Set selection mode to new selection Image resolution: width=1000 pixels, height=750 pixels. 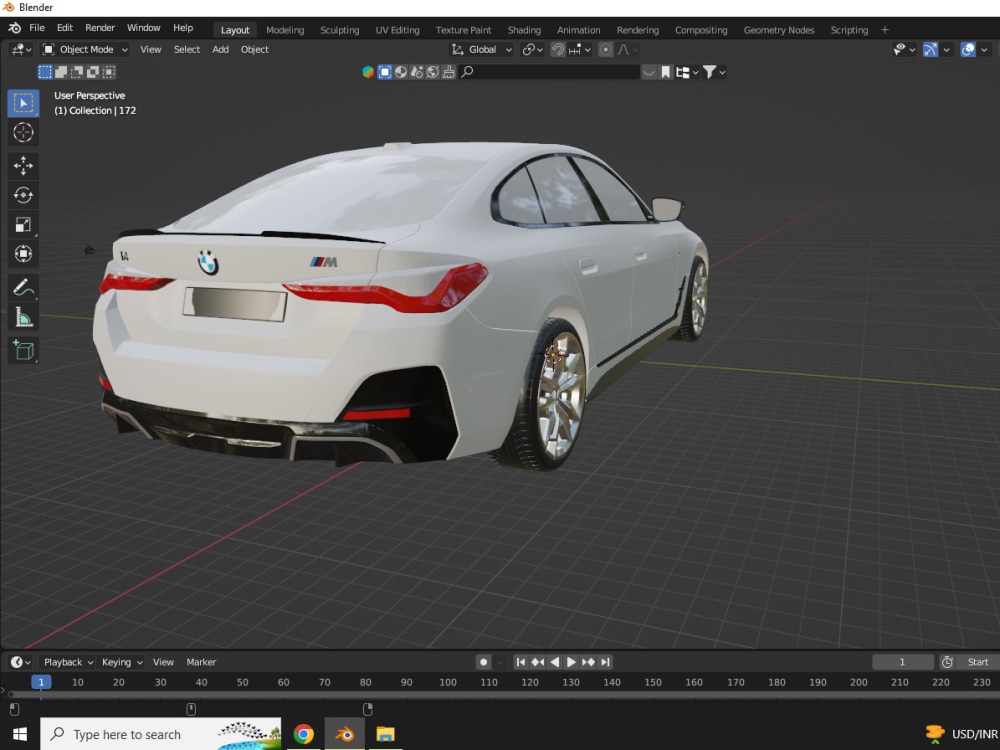[x=45, y=72]
